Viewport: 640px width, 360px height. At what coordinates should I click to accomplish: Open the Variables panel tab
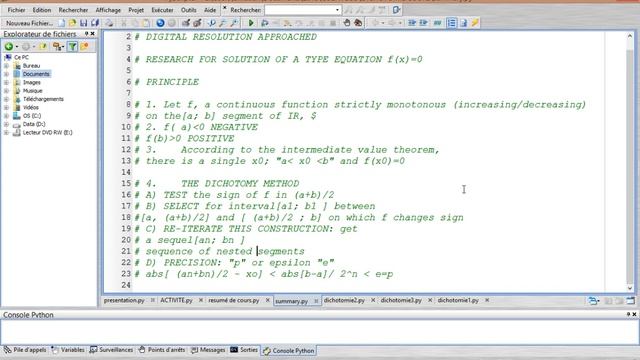tap(68, 350)
